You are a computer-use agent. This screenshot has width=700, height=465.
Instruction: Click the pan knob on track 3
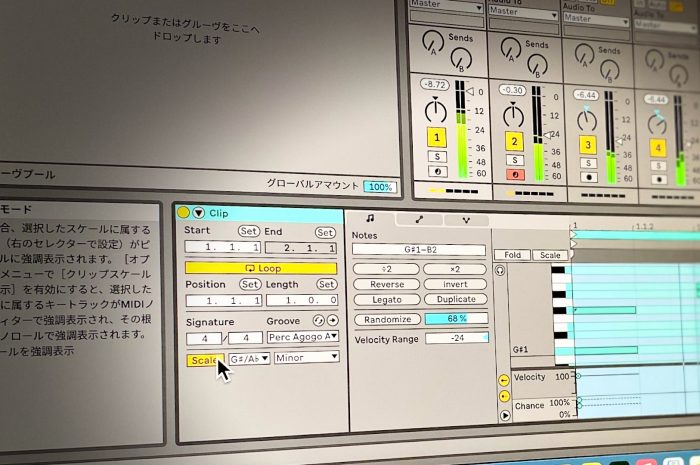pos(587,120)
